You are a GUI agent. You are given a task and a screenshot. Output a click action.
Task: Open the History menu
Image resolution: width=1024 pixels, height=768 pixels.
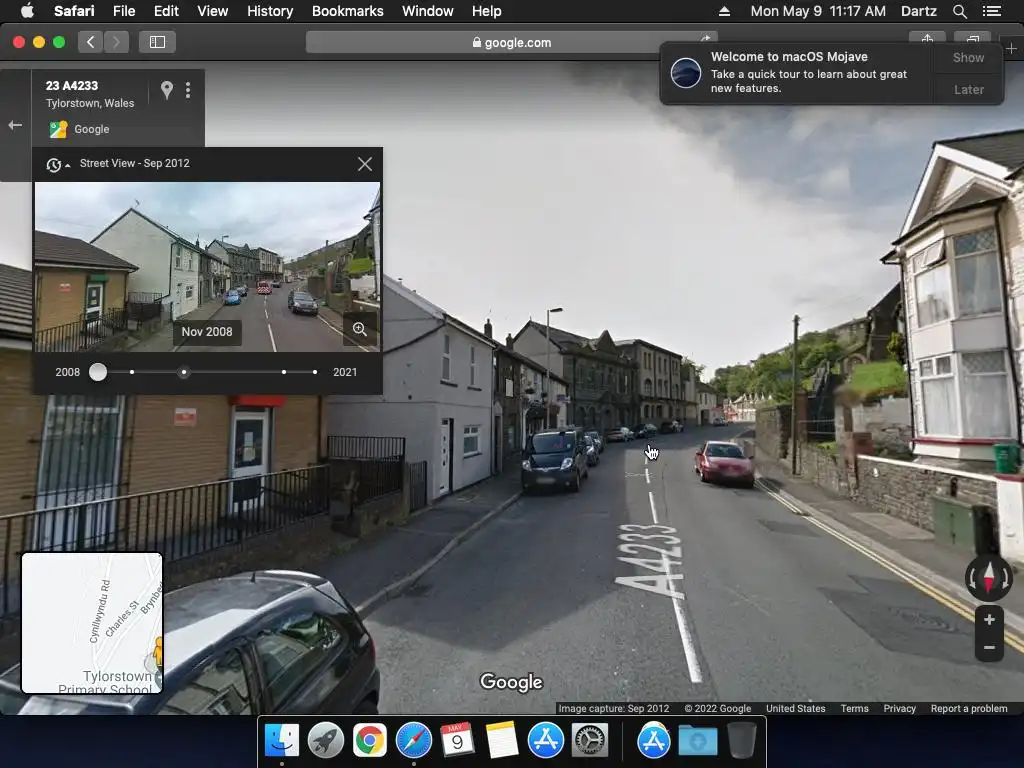pos(270,11)
